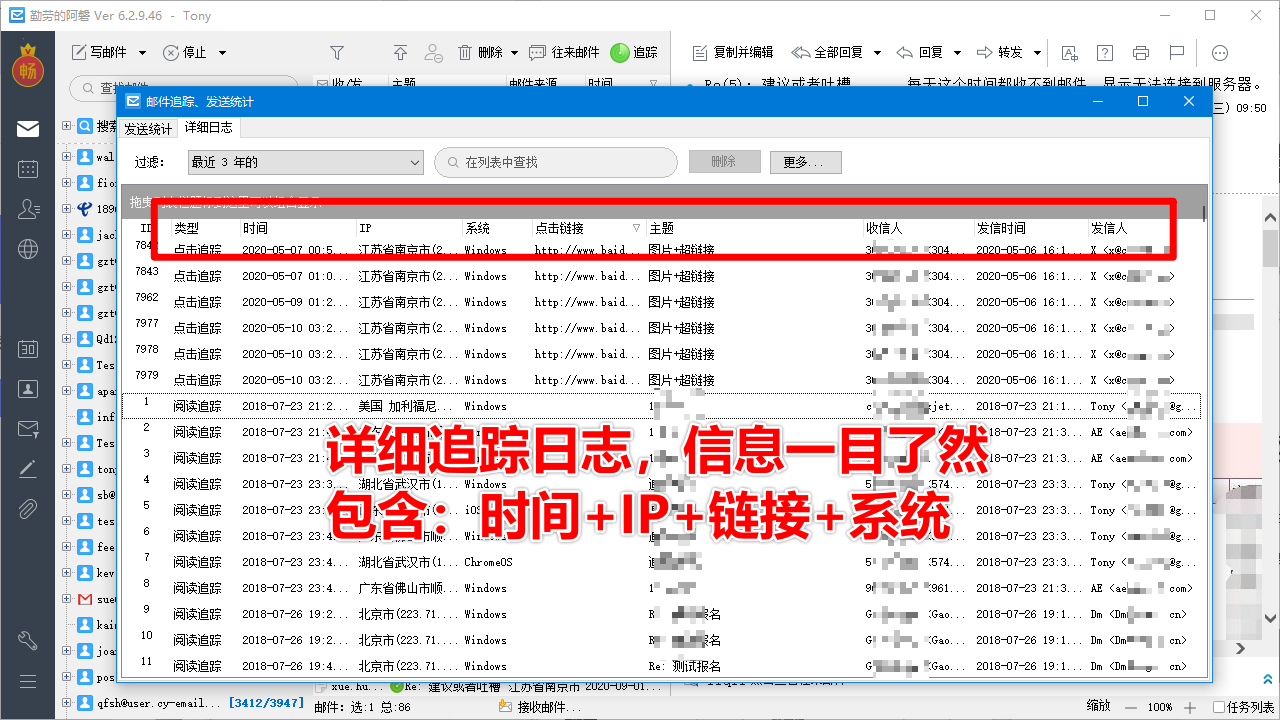Click the print icon above the reading pane
Image resolution: width=1280 pixels, height=720 pixels.
coord(1139,53)
